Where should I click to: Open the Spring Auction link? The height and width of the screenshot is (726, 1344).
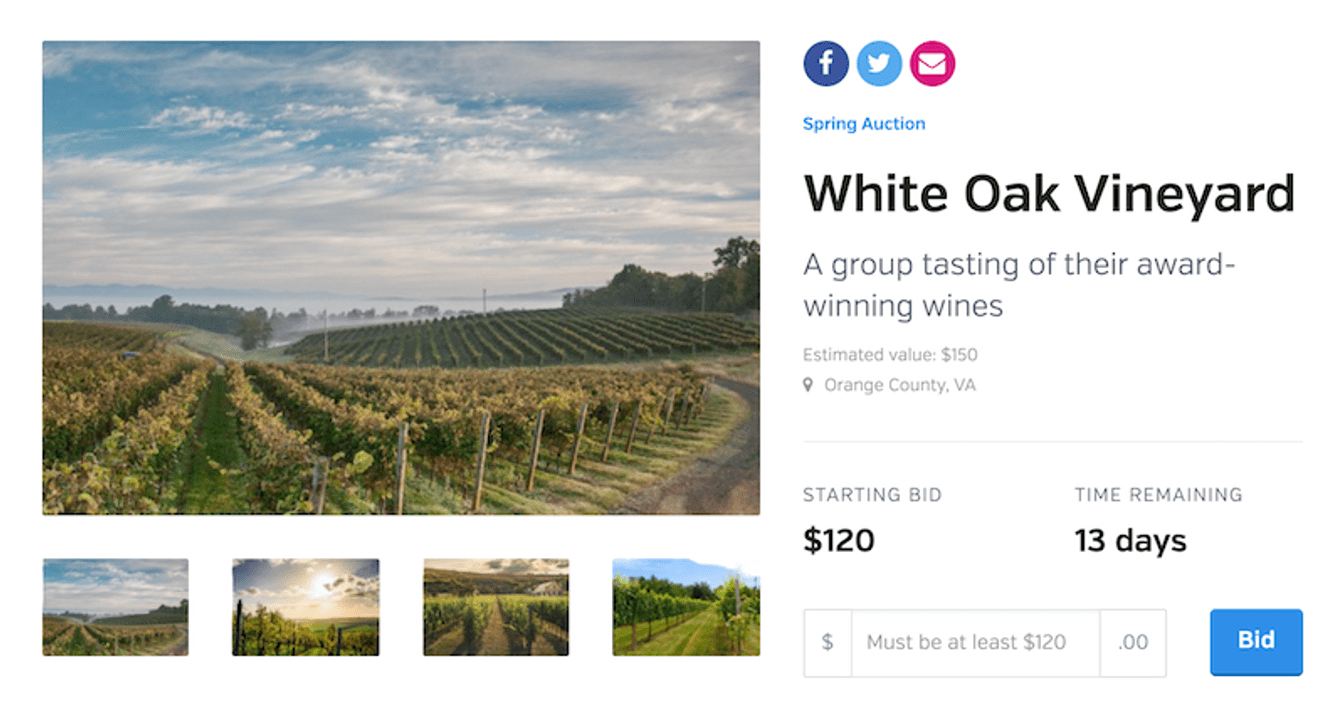864,124
